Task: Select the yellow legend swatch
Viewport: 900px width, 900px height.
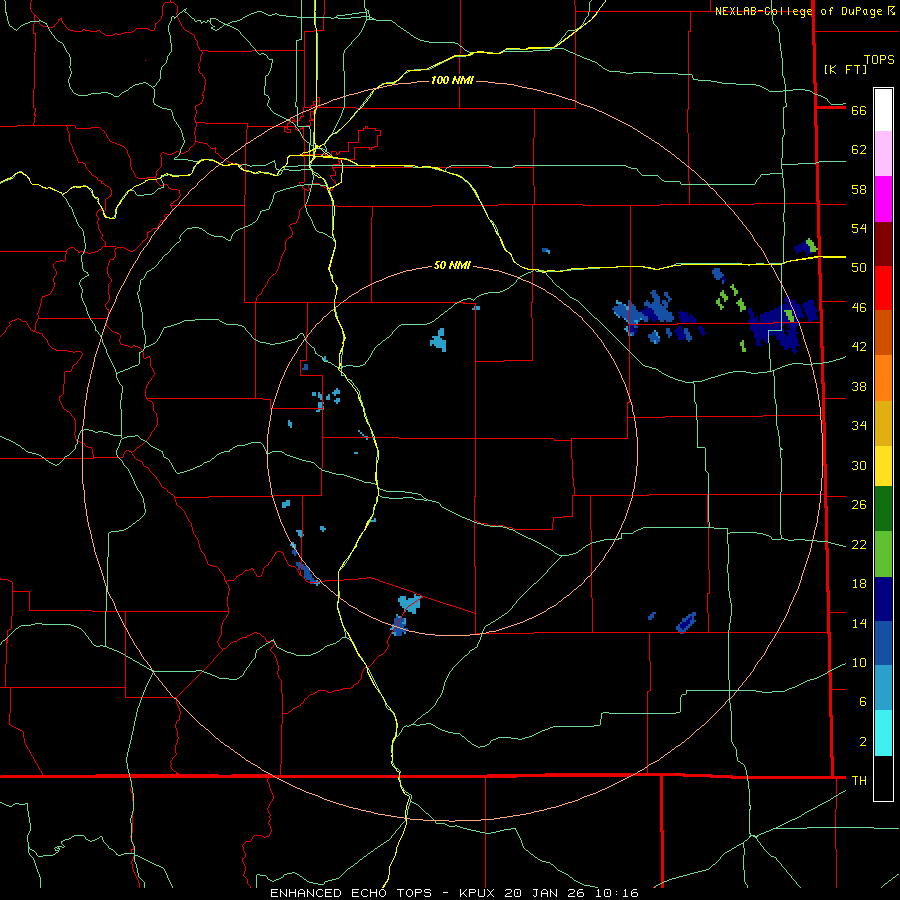Action: [883, 466]
